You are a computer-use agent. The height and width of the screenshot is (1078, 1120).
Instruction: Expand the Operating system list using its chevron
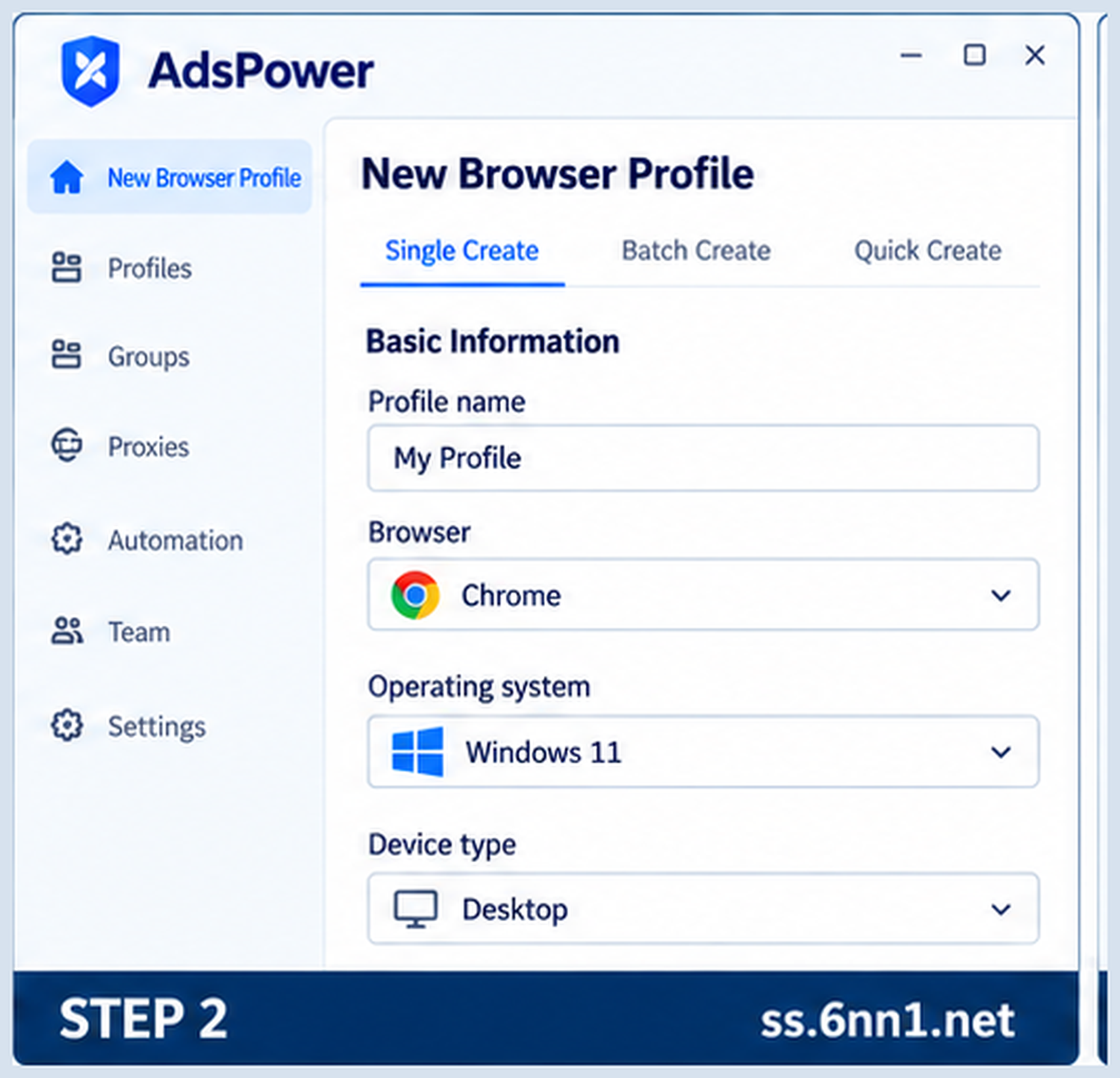1001,752
